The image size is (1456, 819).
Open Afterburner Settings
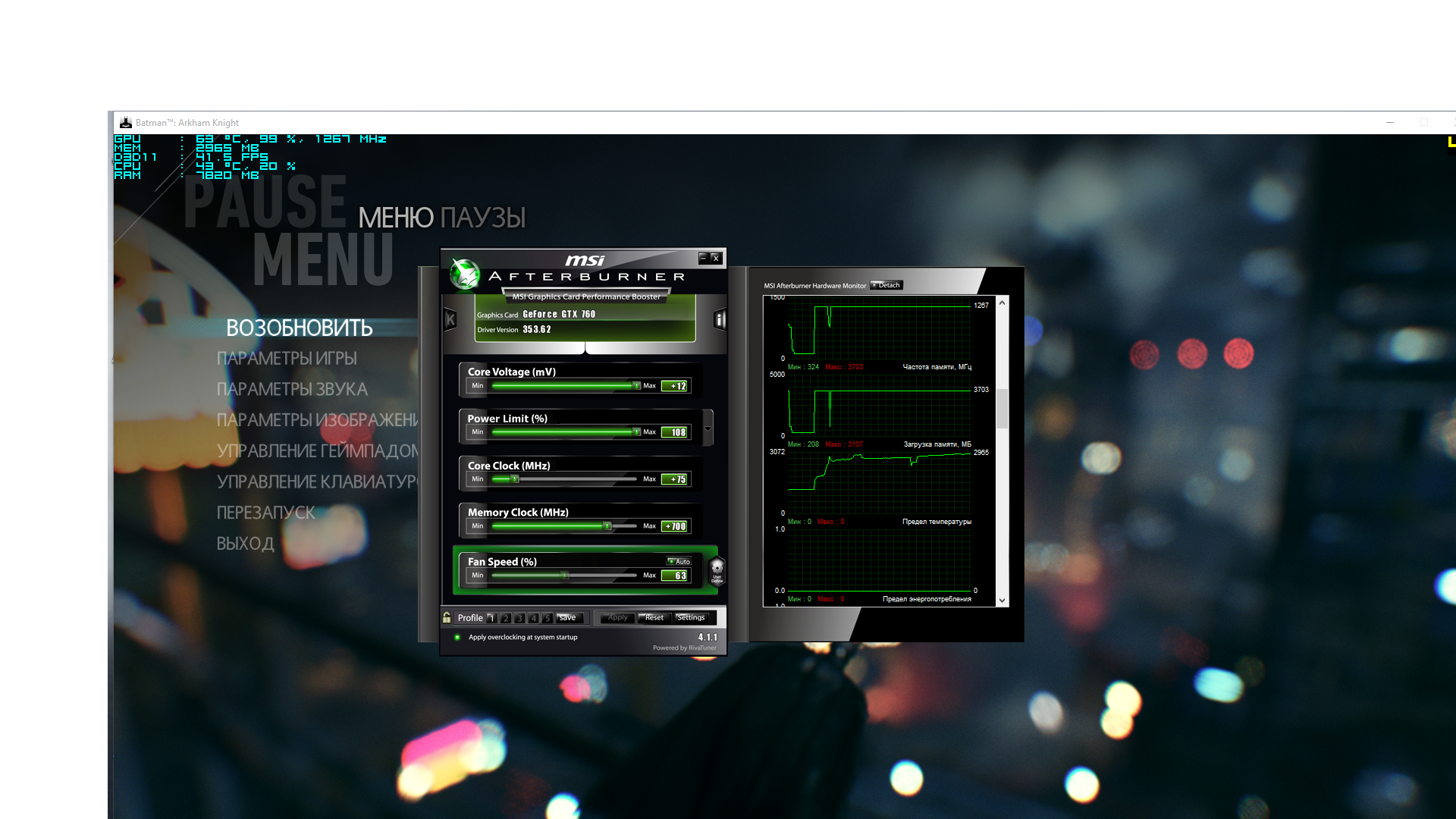click(691, 617)
